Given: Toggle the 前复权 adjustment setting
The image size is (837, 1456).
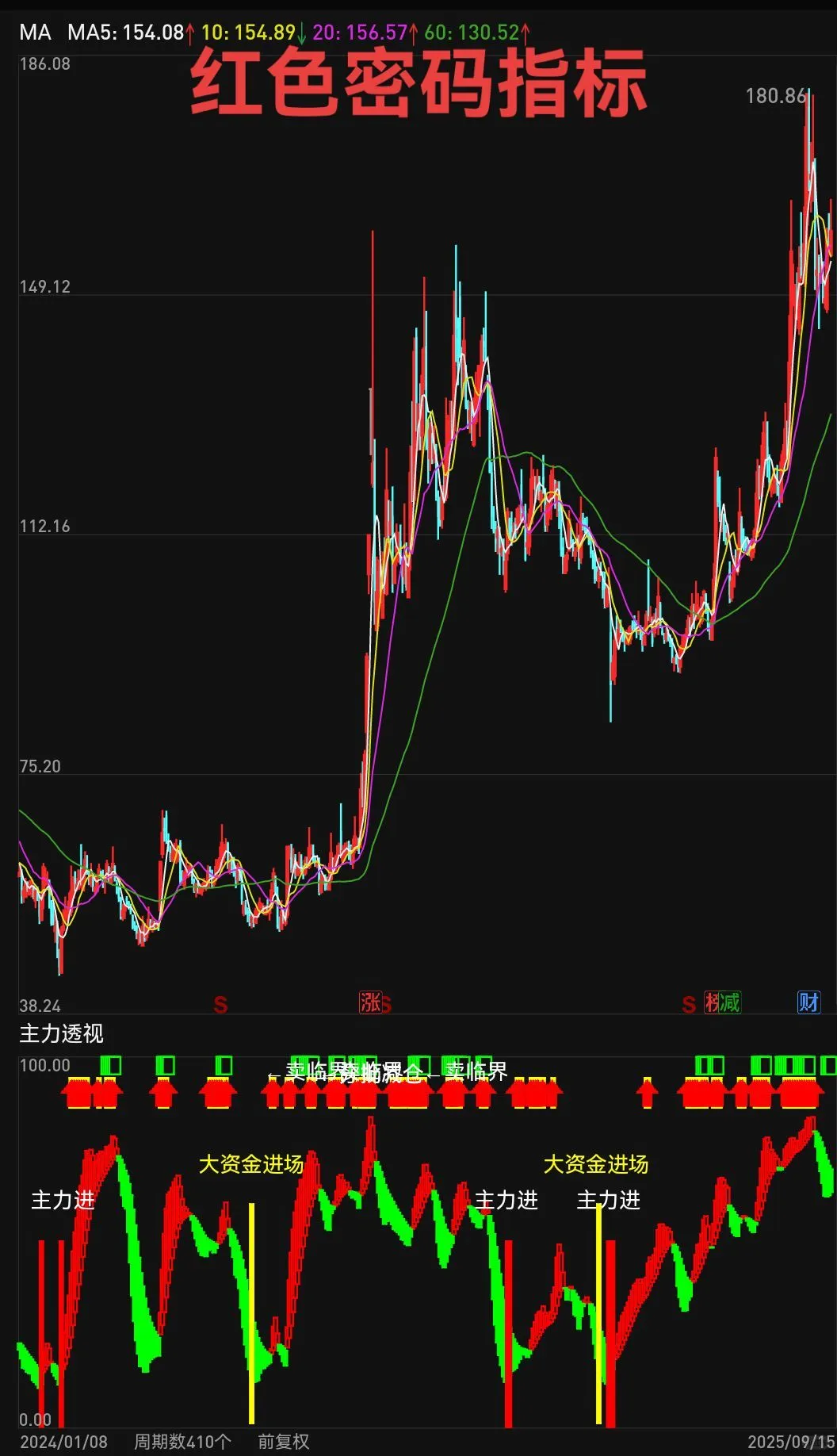Looking at the screenshot, I should 284,1442.
